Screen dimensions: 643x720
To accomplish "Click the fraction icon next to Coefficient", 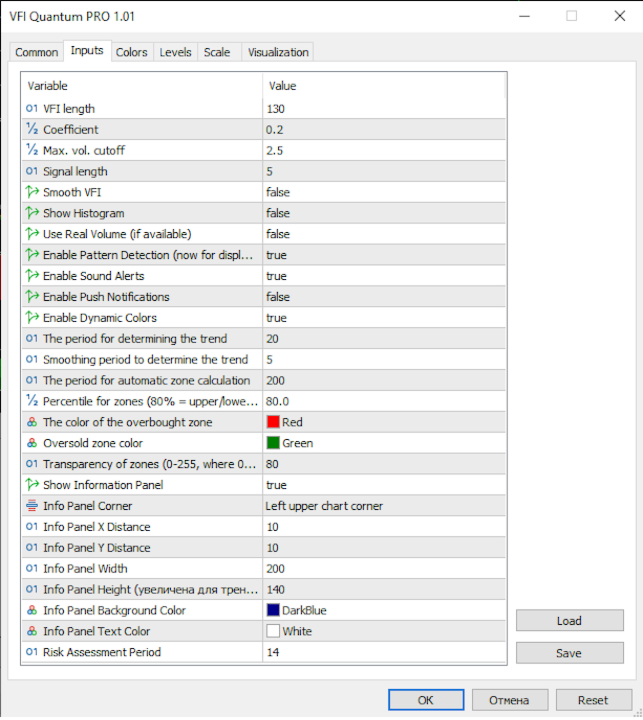I will pyautogui.click(x=32, y=129).
